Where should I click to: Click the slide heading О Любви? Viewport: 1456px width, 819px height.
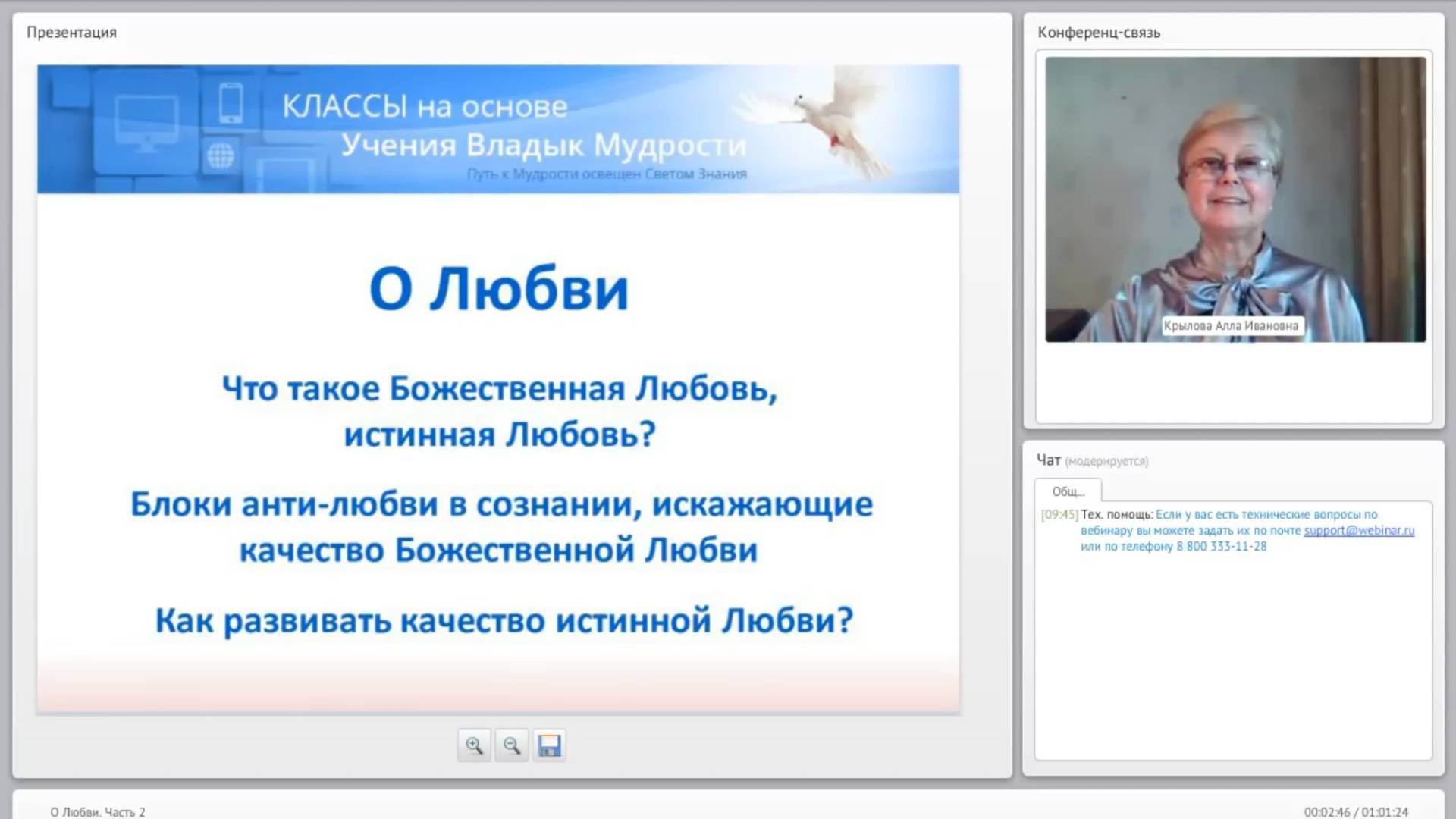(498, 289)
